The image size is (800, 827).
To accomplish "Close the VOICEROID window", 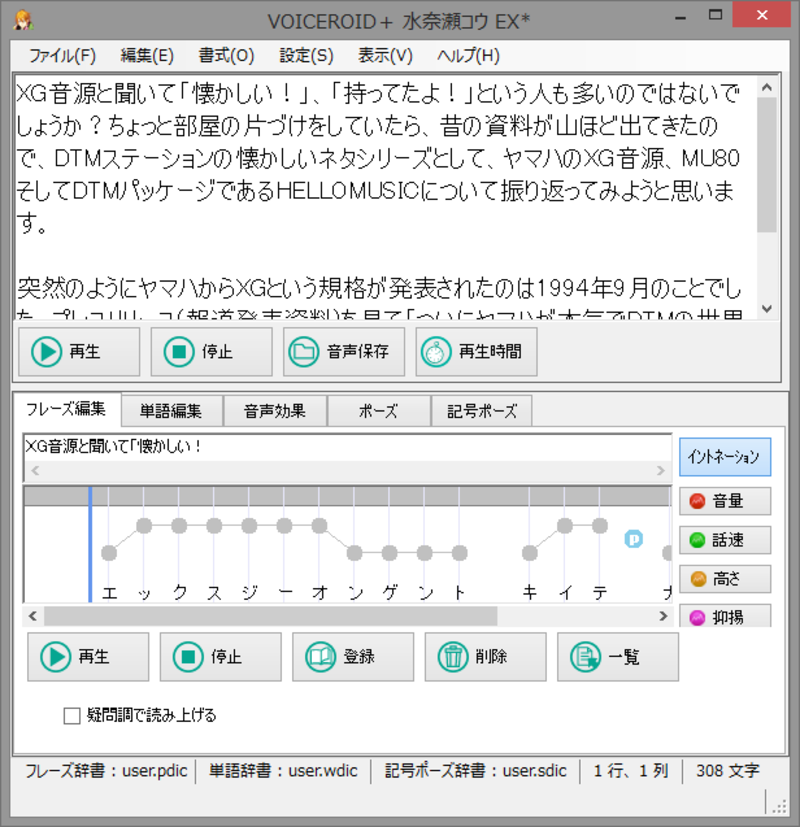I will tap(762, 15).
